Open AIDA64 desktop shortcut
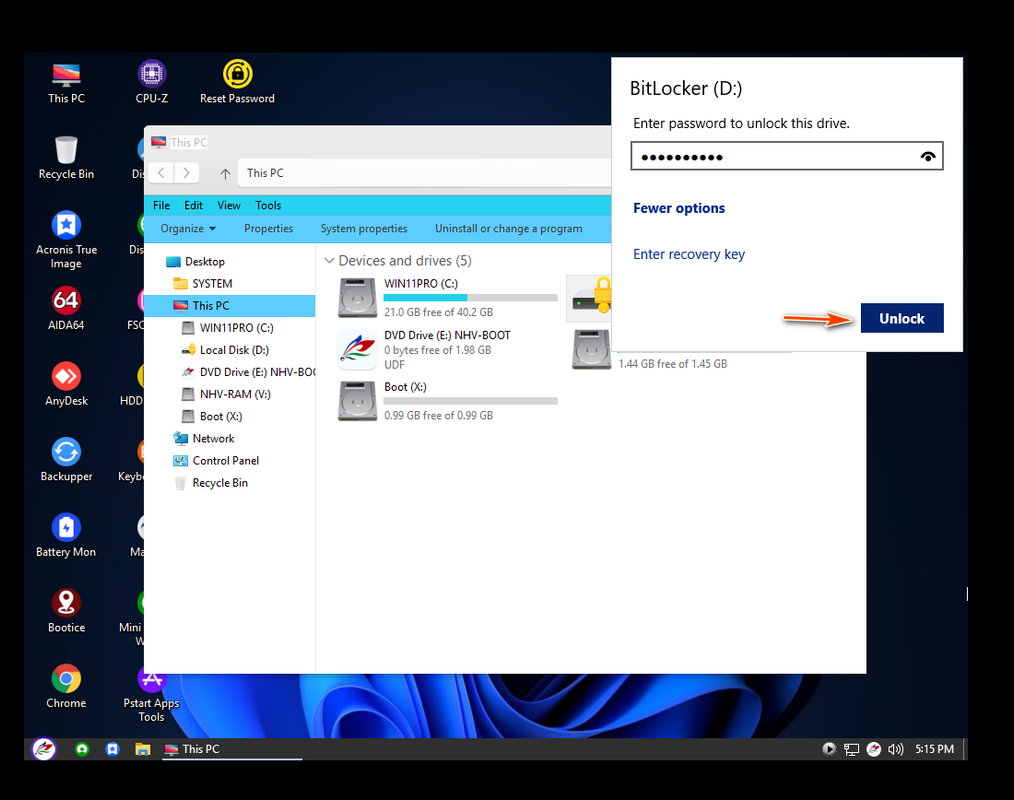 pos(66,309)
